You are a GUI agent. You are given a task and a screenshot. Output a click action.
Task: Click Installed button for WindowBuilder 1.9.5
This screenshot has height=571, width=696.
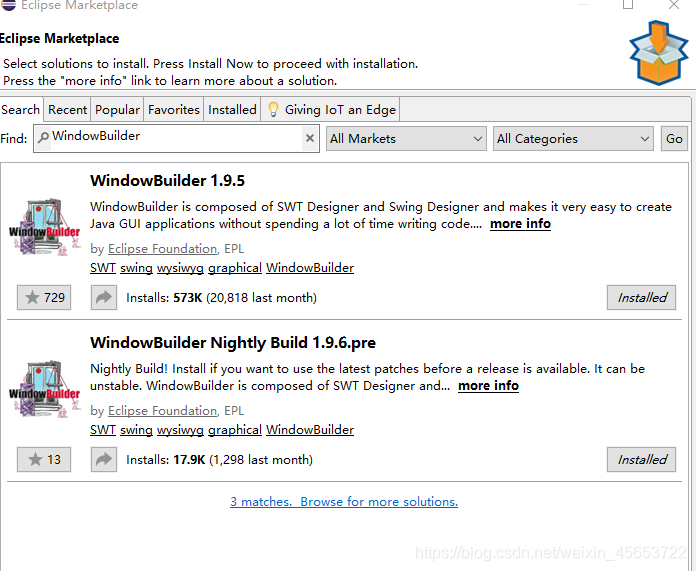point(641,297)
